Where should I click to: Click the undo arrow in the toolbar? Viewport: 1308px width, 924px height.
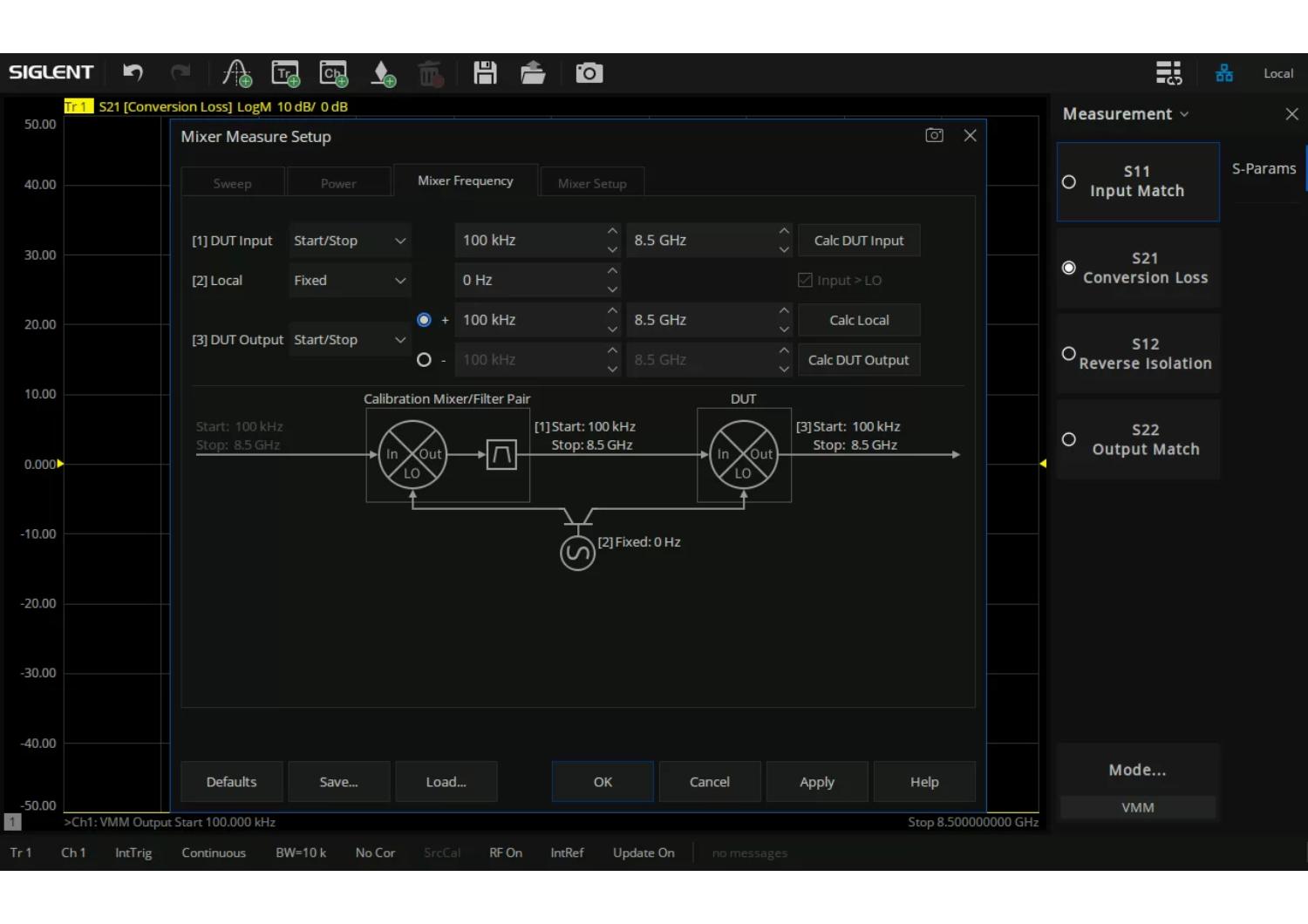[x=133, y=73]
